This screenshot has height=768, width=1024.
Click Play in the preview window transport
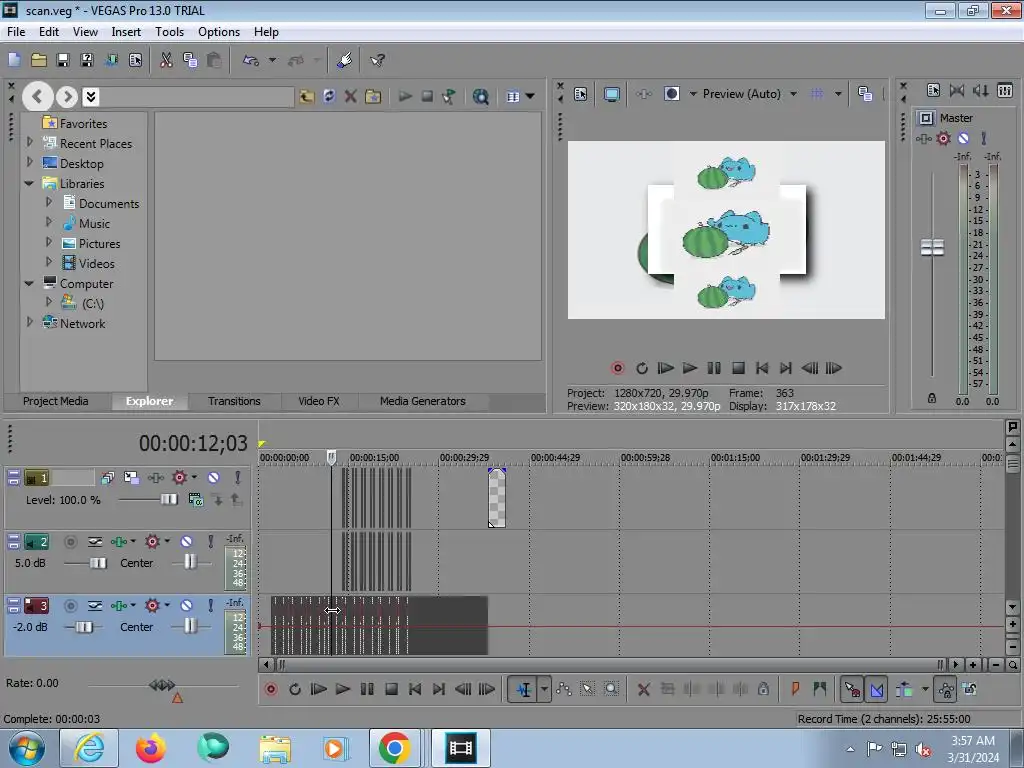click(690, 368)
